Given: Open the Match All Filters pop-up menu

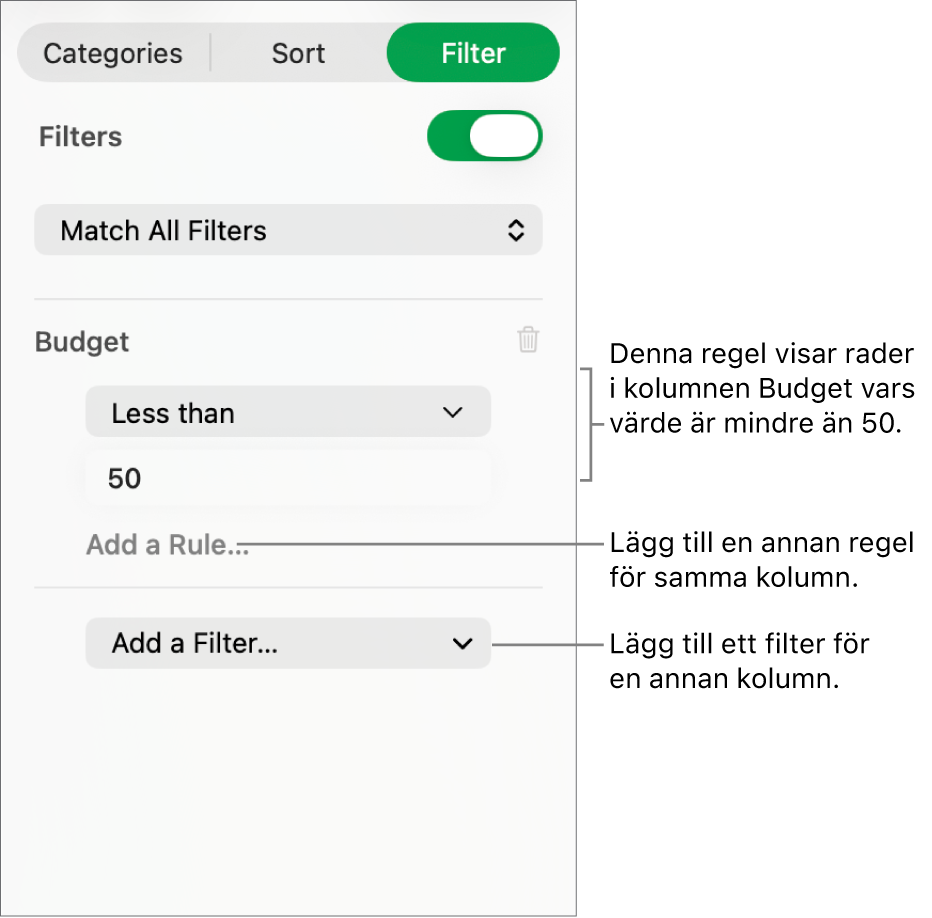Looking at the screenshot, I should 288,231.
